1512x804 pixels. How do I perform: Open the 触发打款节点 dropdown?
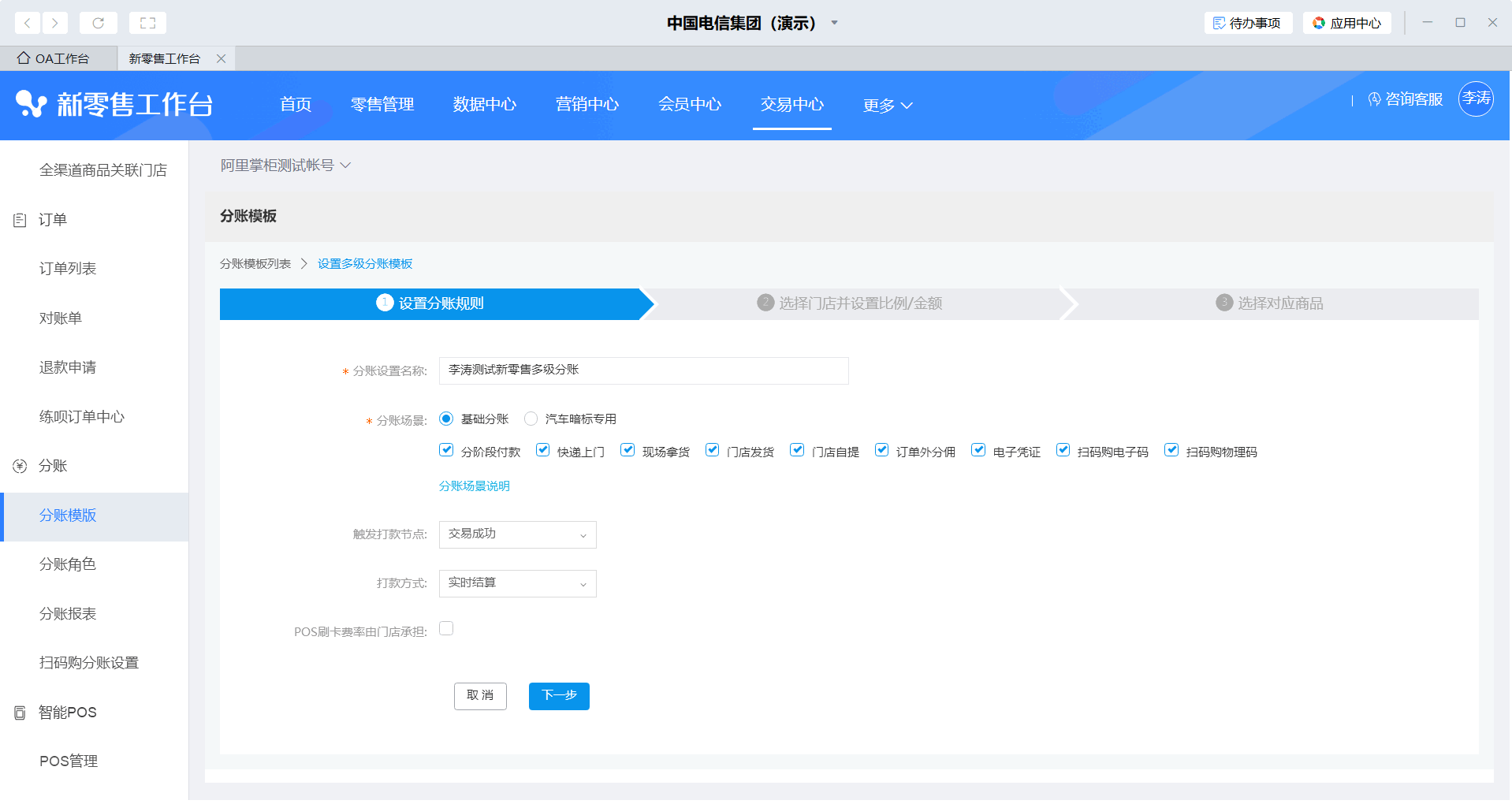pyautogui.click(x=517, y=534)
